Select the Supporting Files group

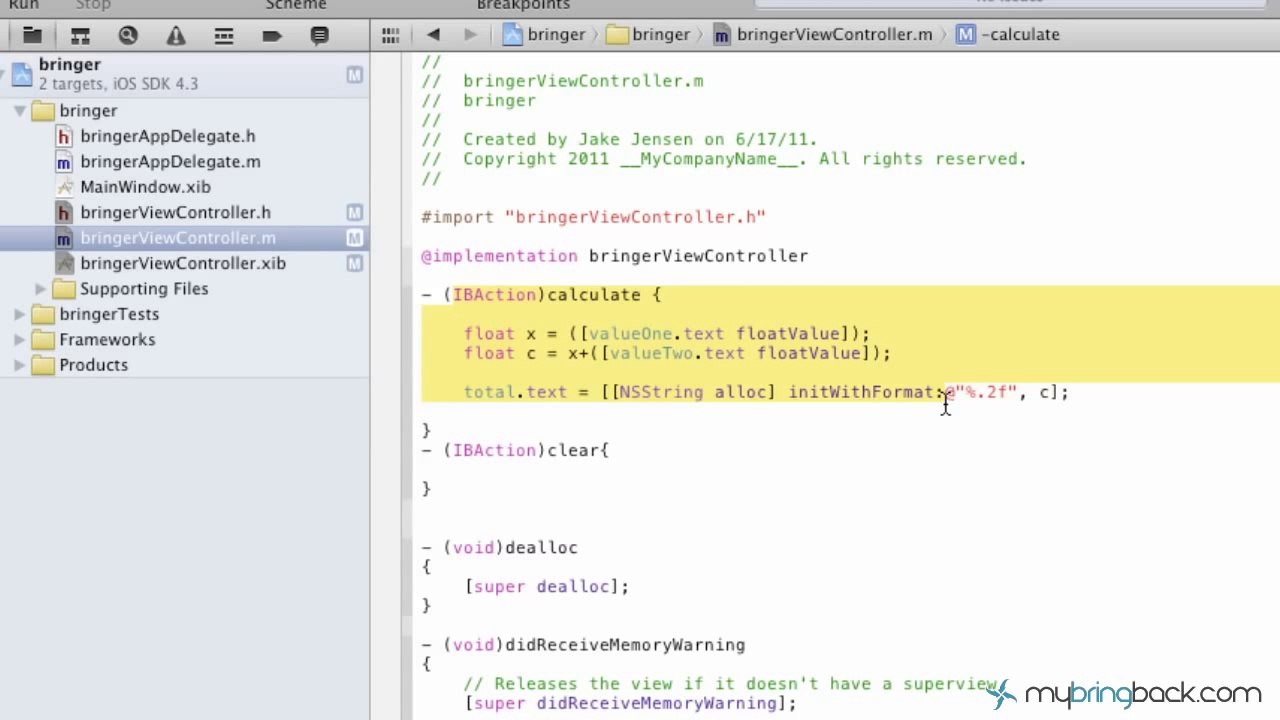tap(143, 289)
